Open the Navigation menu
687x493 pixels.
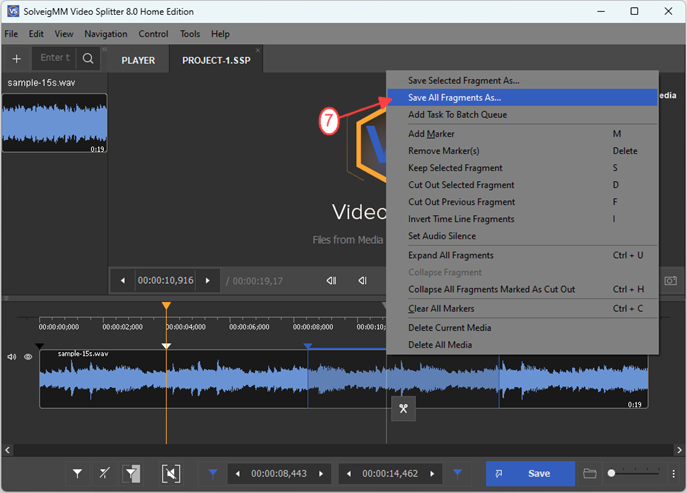pos(106,34)
